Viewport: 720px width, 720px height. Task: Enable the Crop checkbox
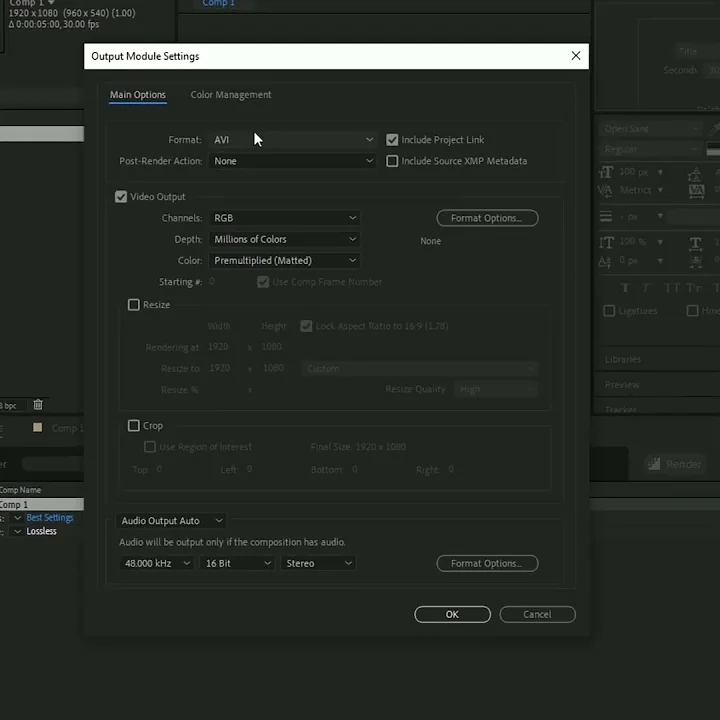pos(134,425)
